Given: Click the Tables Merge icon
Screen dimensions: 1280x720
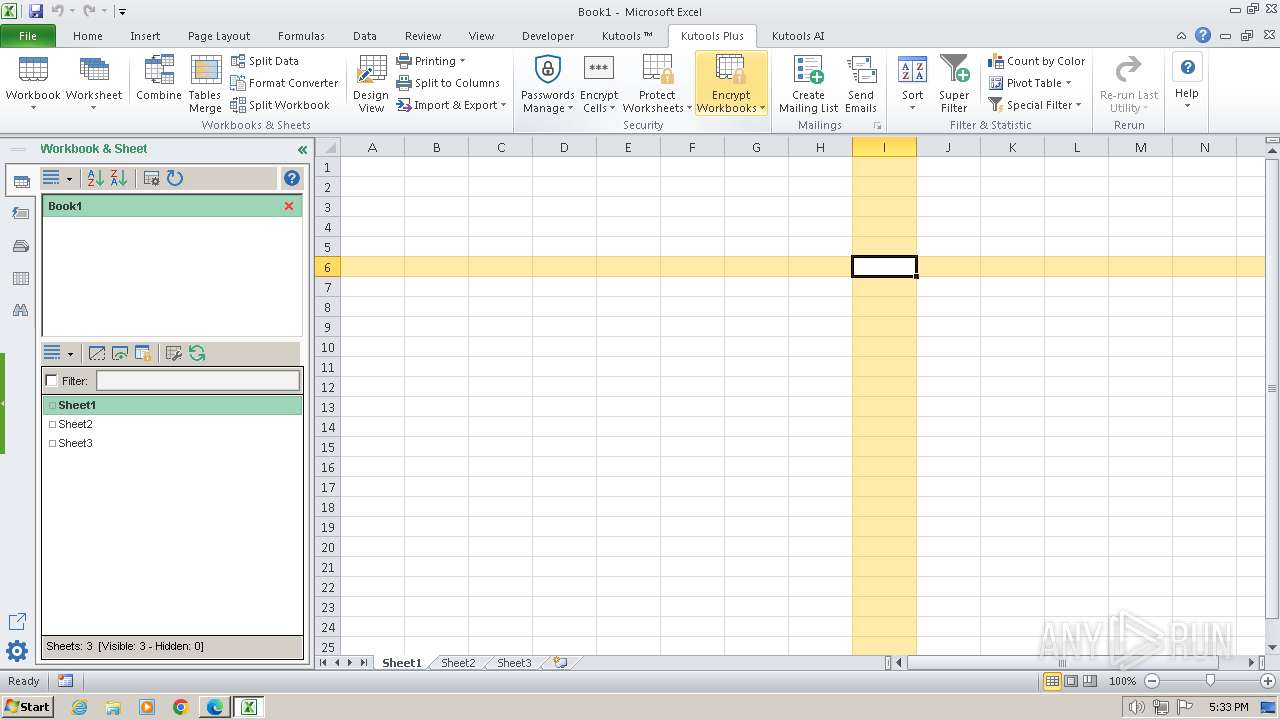Looking at the screenshot, I should tap(205, 84).
